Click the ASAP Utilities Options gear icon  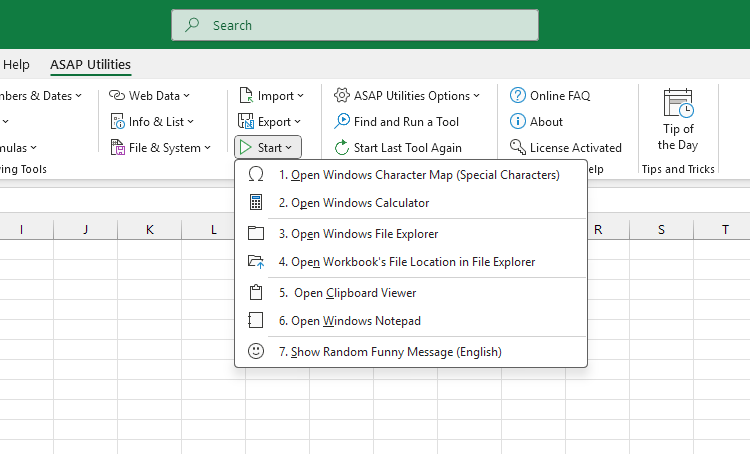pyautogui.click(x=342, y=95)
